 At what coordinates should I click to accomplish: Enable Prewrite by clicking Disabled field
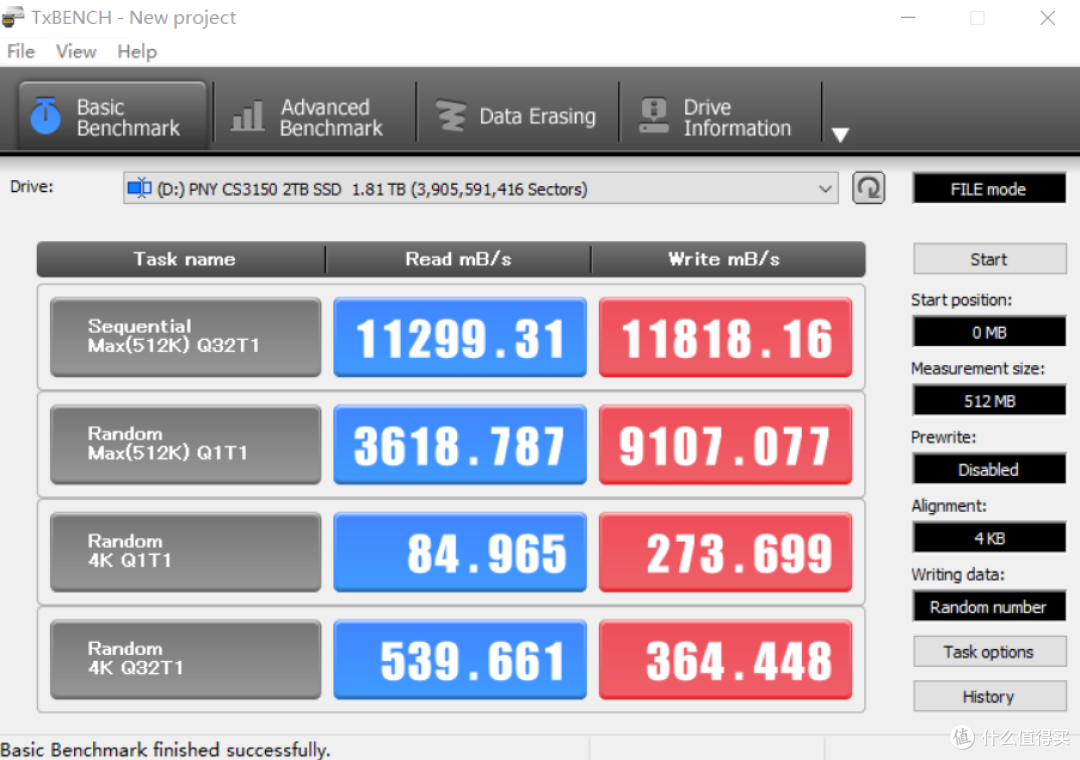988,469
